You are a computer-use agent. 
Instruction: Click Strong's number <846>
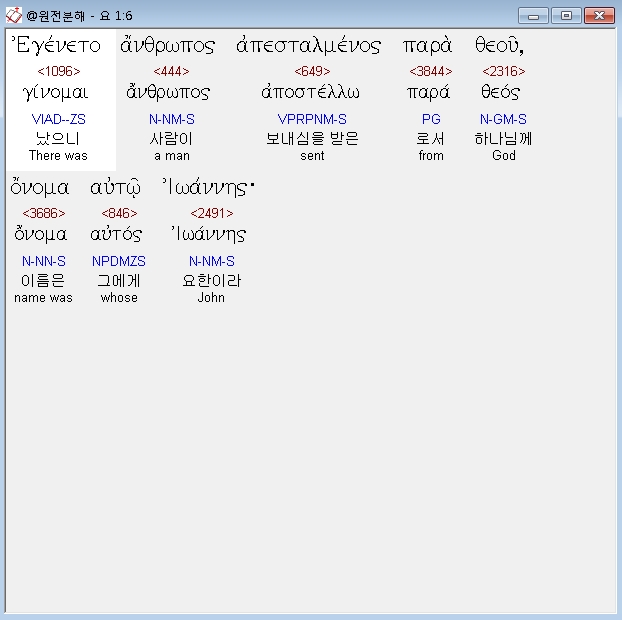click(119, 213)
